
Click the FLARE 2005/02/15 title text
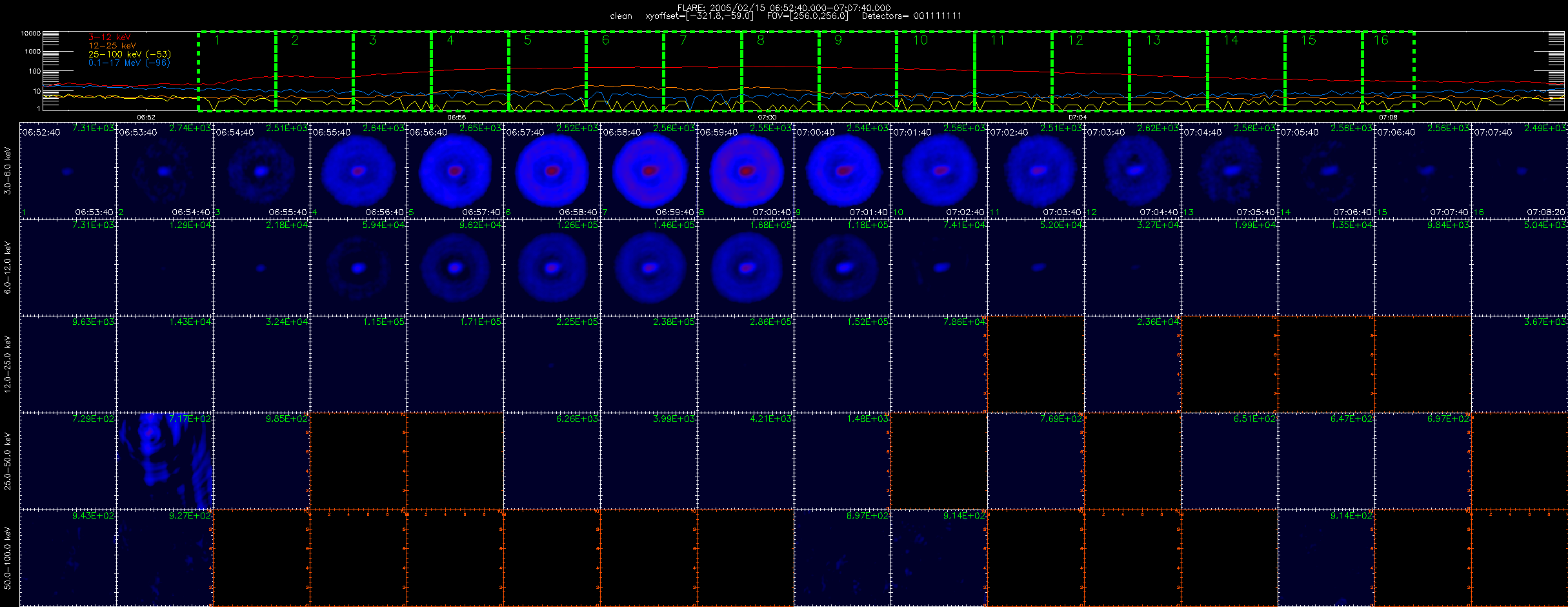click(784, 8)
